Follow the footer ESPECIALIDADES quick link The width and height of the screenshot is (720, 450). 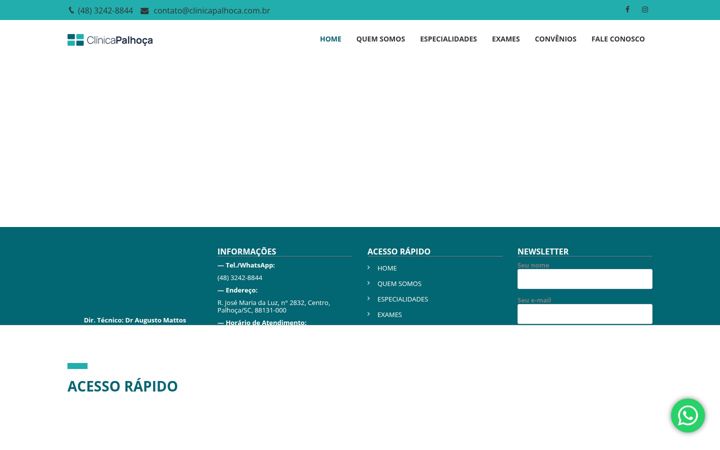coord(402,299)
